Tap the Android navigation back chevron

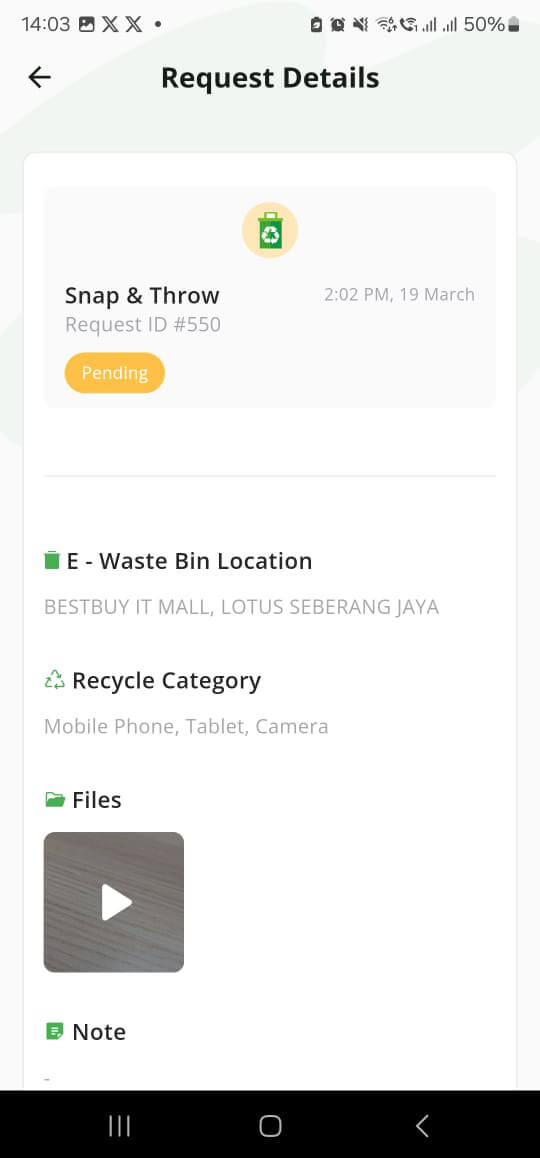pos(422,1126)
